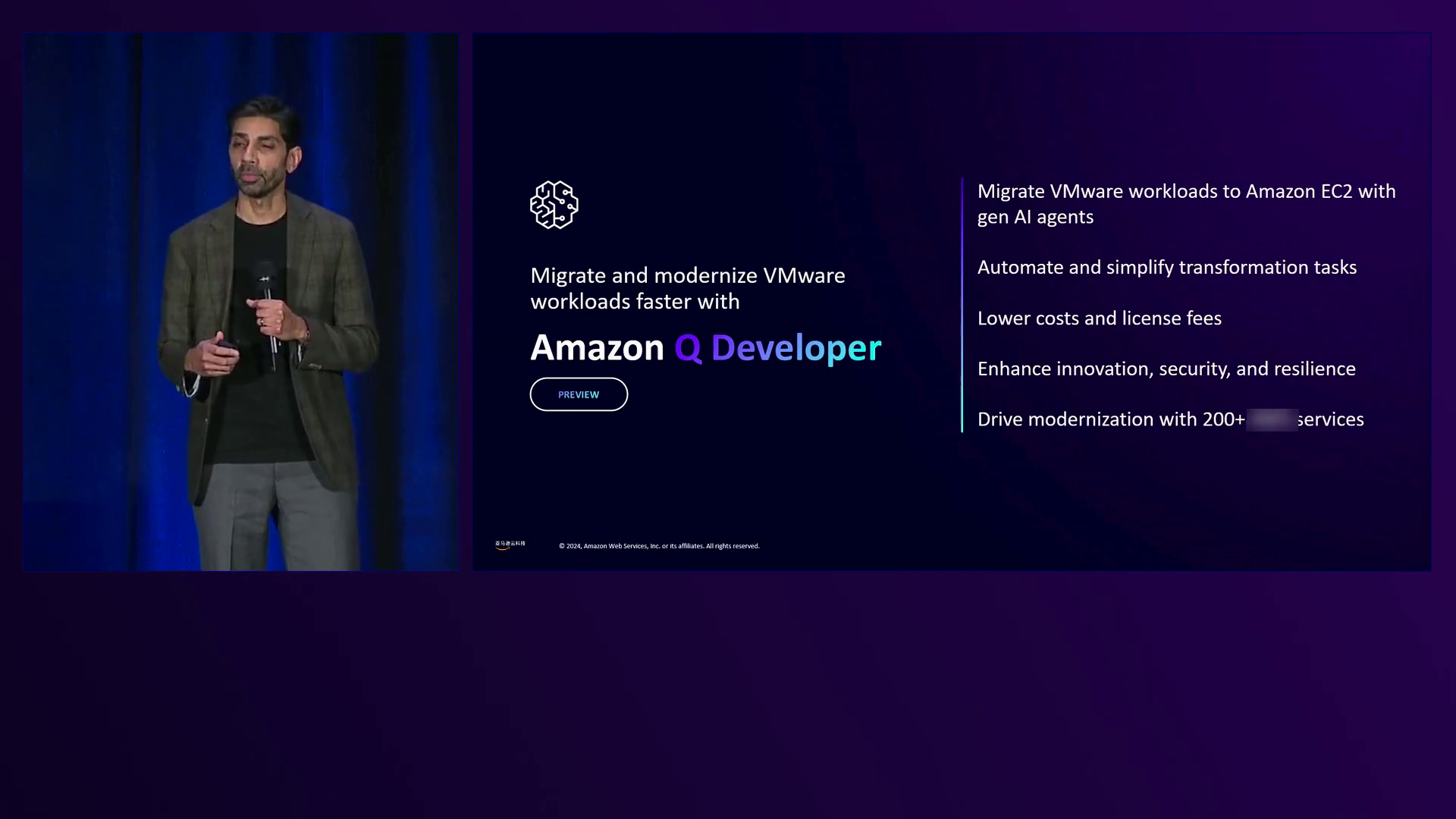Click the PREVIEW pill button
Image resolution: width=1456 pixels, height=819 pixels.
coord(579,394)
